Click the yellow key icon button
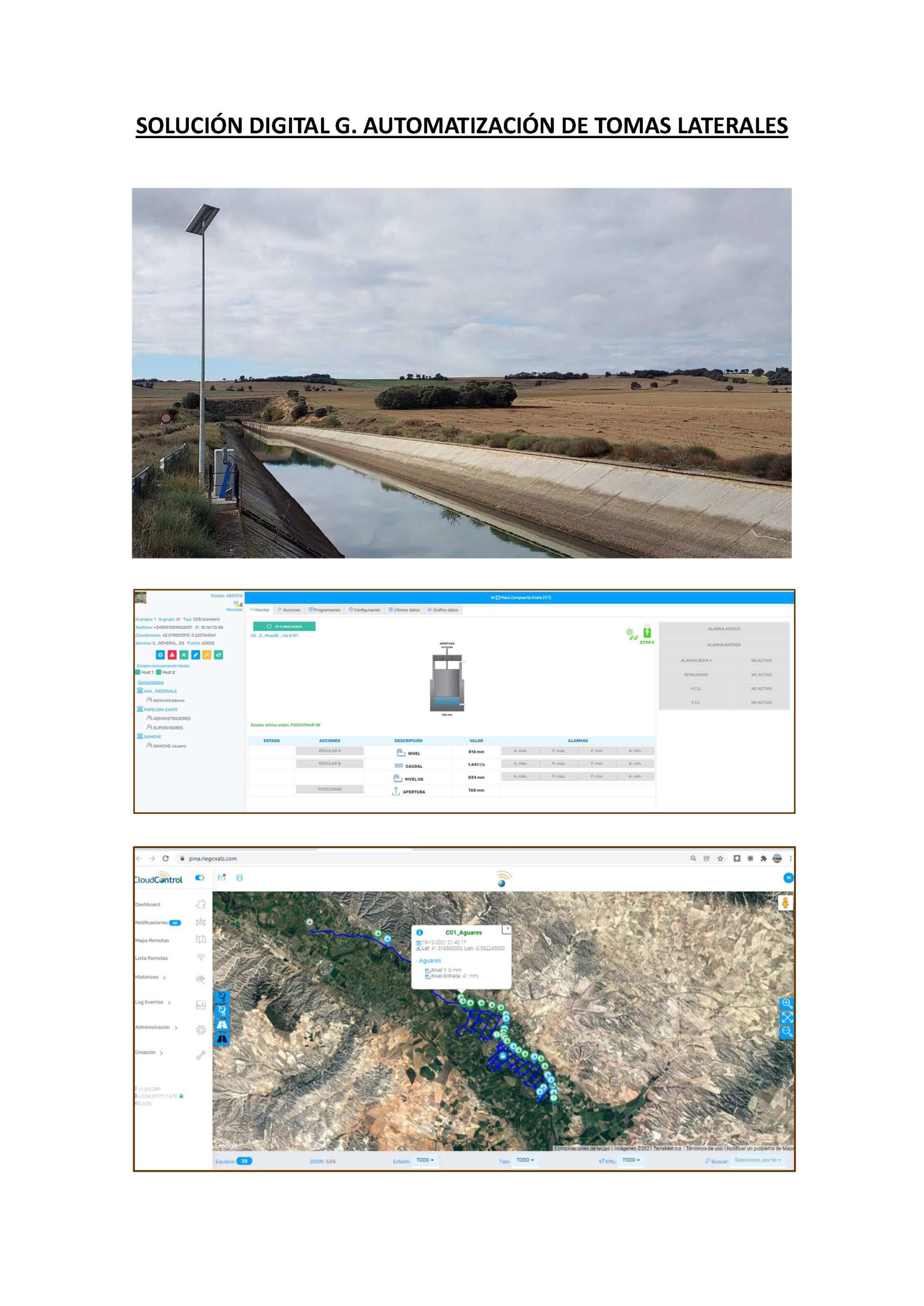The width and height of the screenshot is (924, 1306). pos(207,655)
